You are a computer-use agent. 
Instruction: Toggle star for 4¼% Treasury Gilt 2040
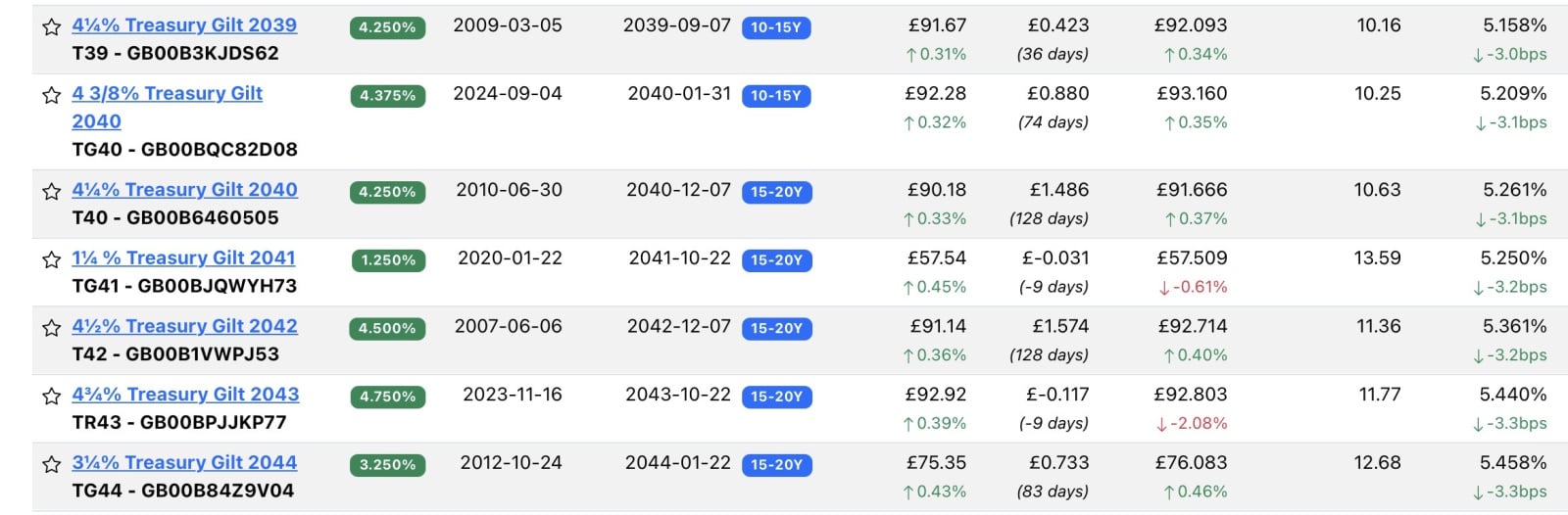[51, 192]
